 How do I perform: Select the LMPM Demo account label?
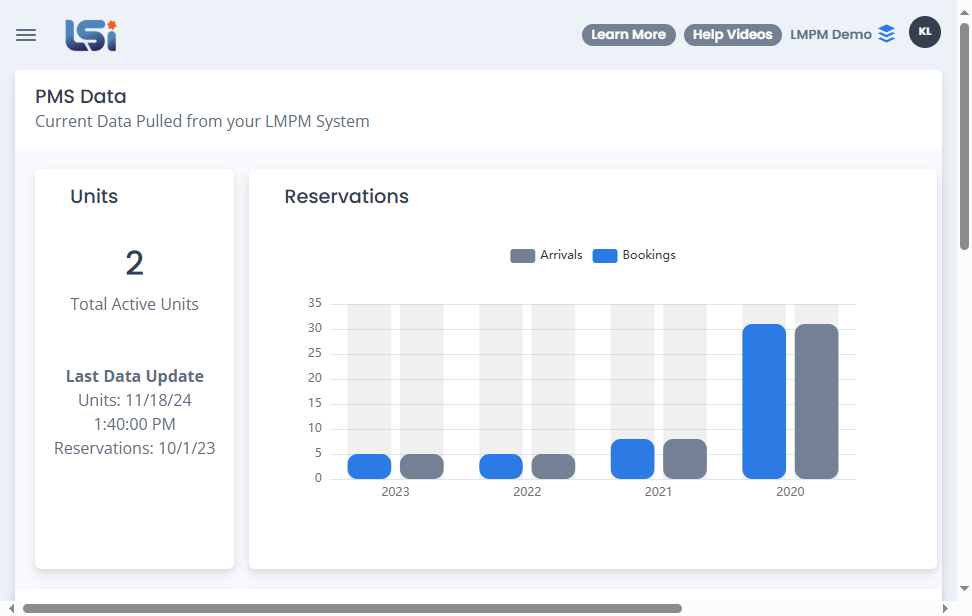[831, 35]
